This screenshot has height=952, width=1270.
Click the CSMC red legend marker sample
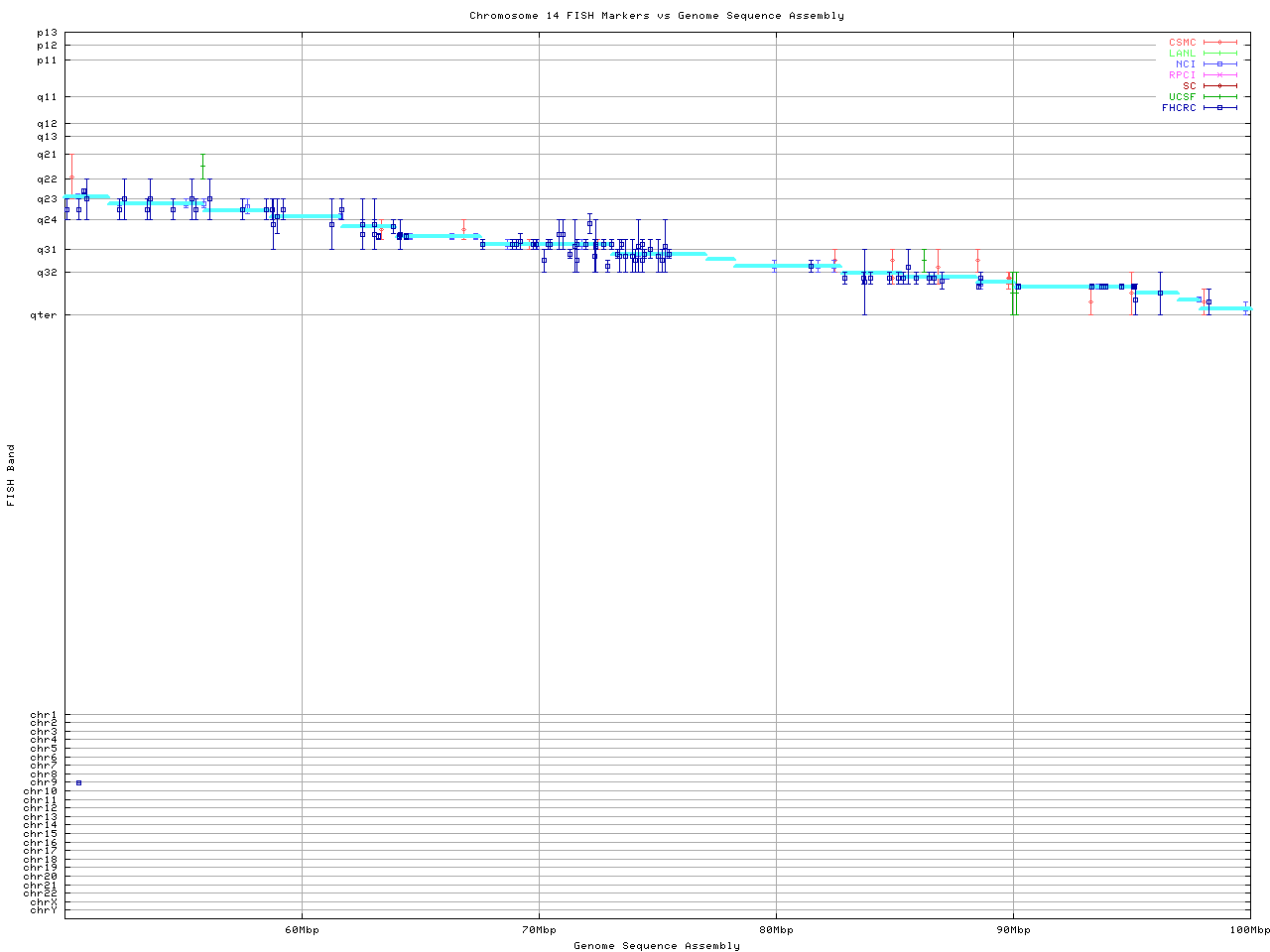click(1219, 43)
